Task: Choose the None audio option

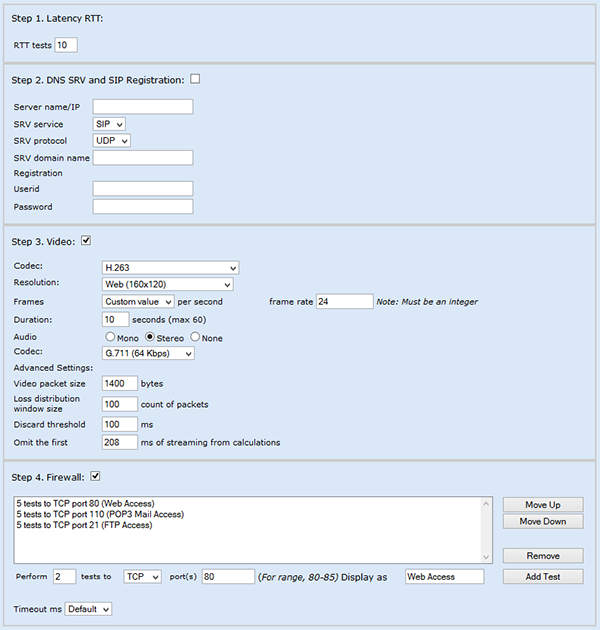Action: coord(195,337)
